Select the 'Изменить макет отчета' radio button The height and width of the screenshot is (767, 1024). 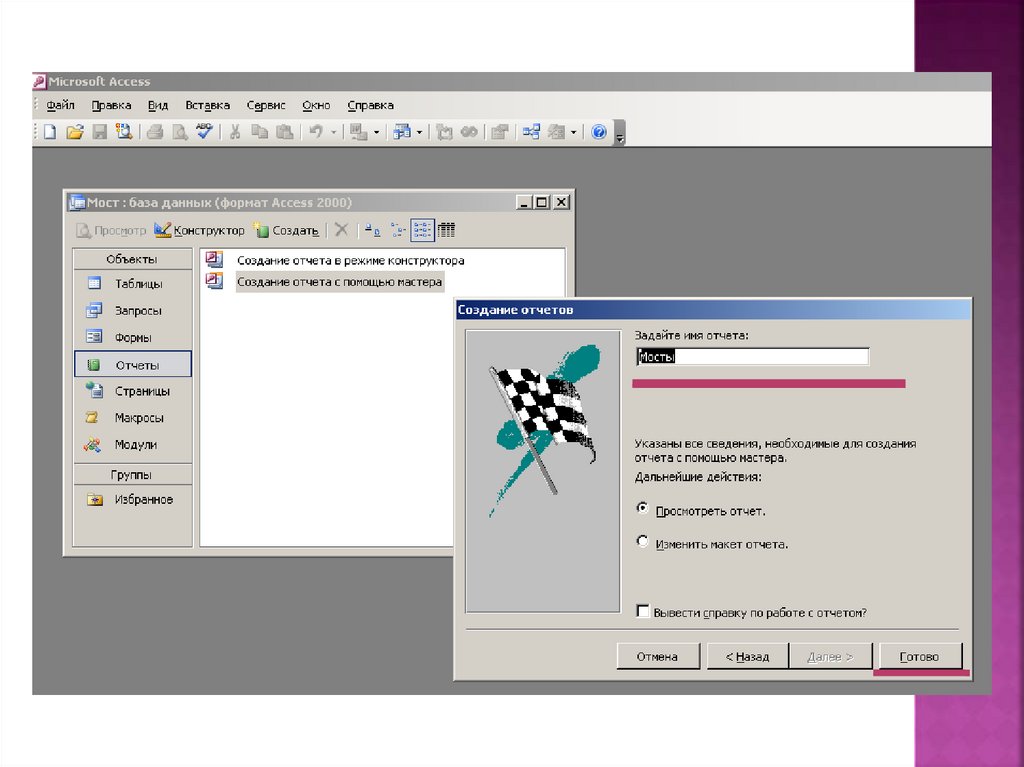pos(643,541)
